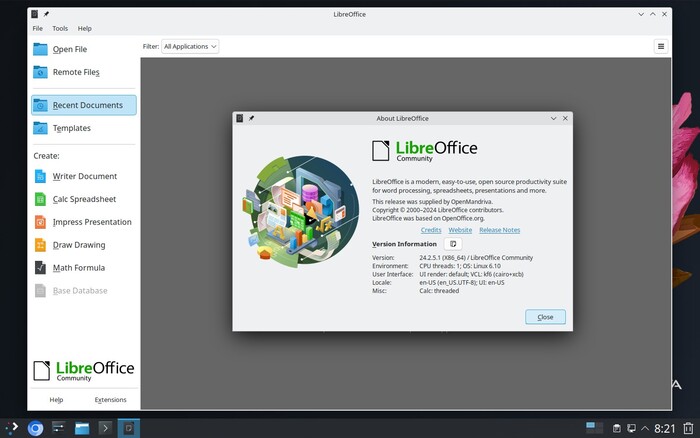Click the display tray icon
This screenshot has height=438, width=700.
(631, 429)
